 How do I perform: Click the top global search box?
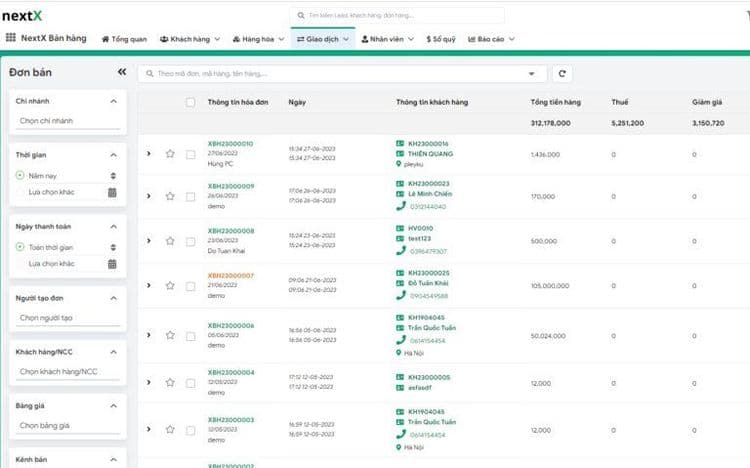(397, 15)
